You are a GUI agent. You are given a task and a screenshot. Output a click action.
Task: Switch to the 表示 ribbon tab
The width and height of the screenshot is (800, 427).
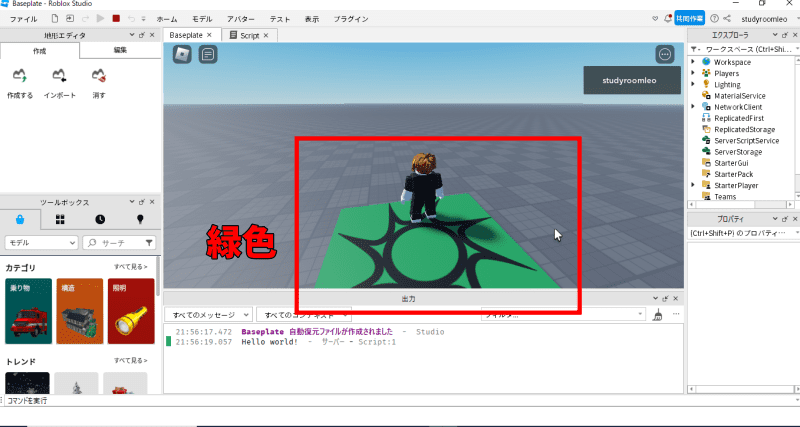point(312,19)
